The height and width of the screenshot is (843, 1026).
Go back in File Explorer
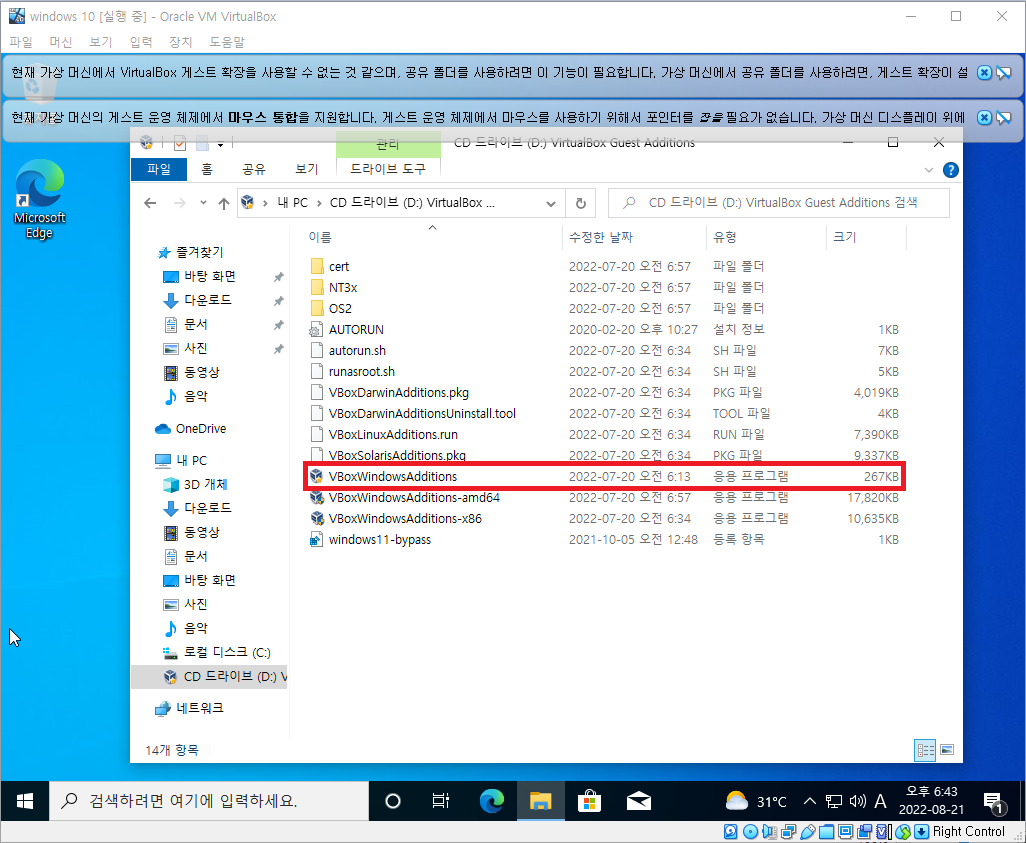150,204
